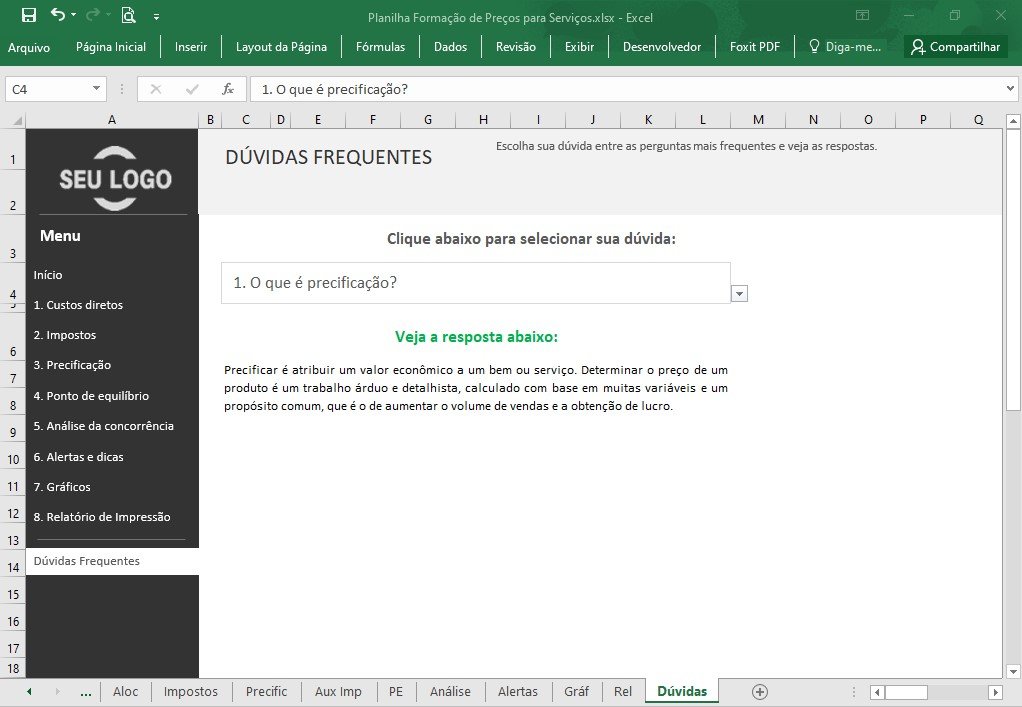Open the Undo history dropdown arrow
The width and height of the screenshot is (1022, 707).
(74, 15)
